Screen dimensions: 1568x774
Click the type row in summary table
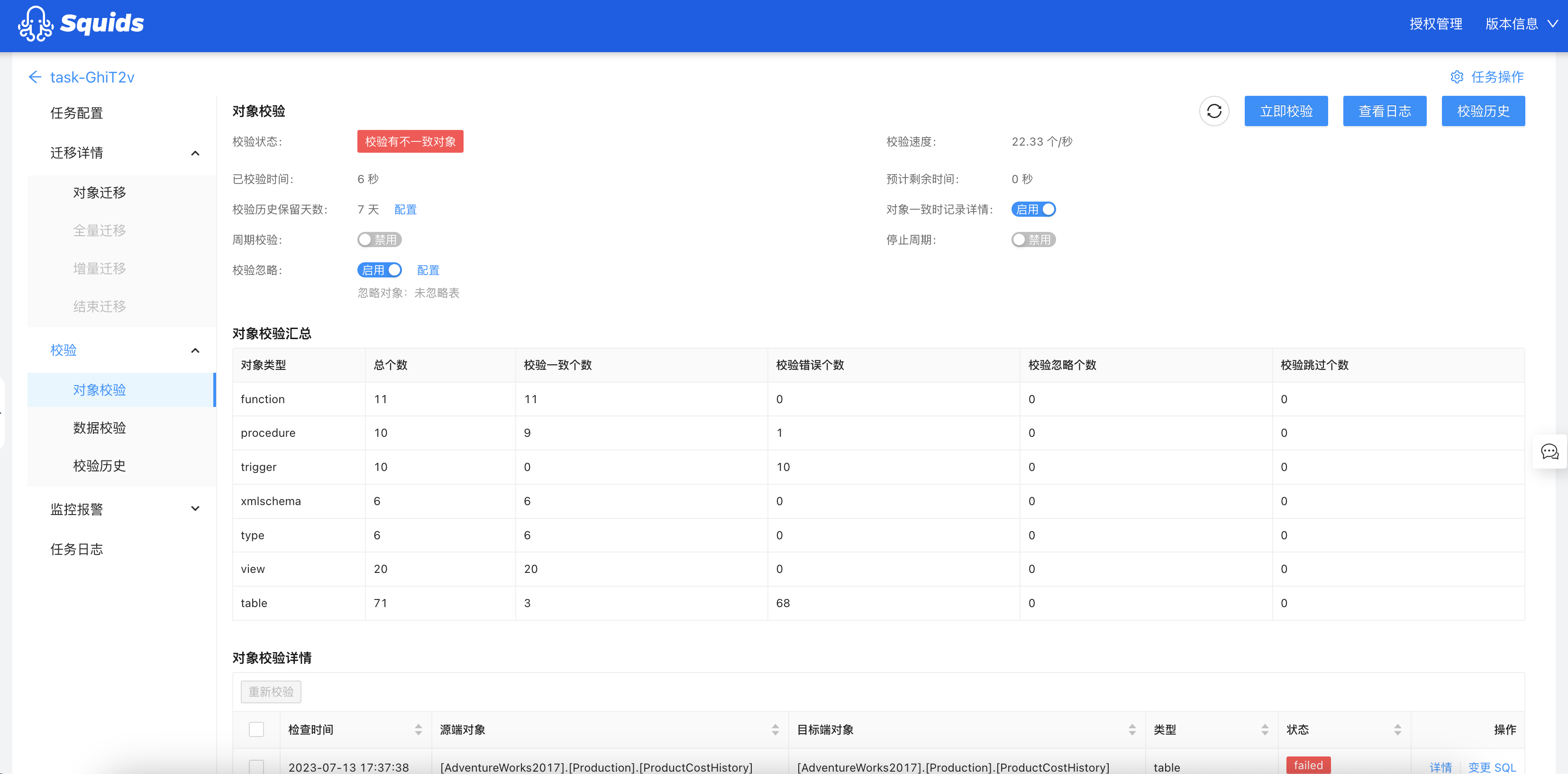pos(878,535)
